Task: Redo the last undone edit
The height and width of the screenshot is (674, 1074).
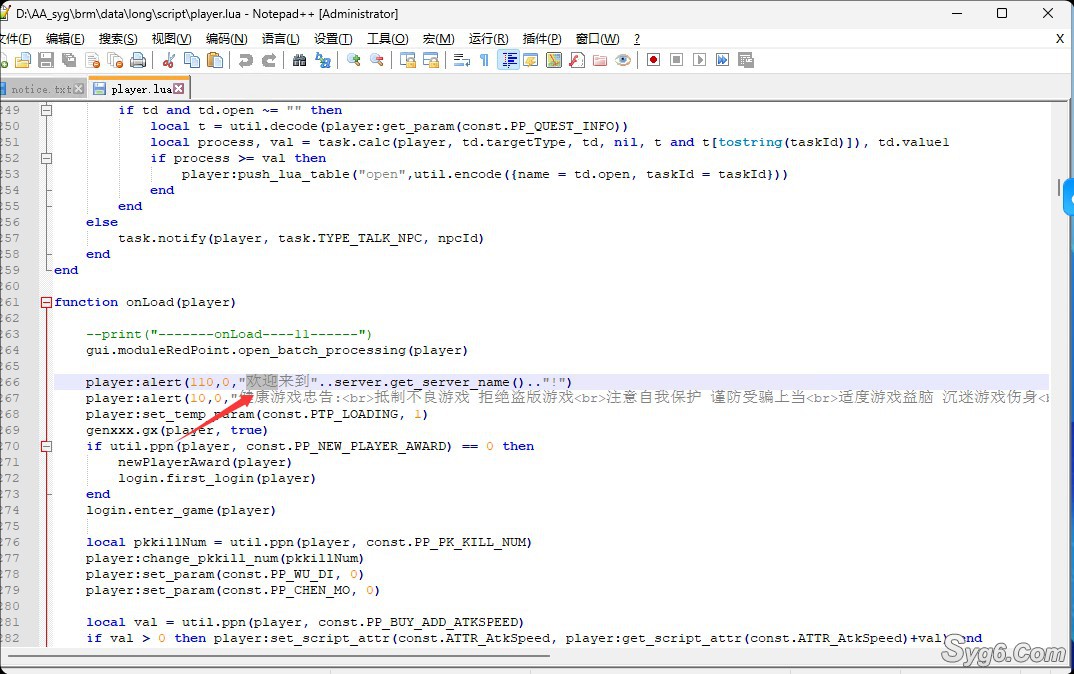Action: point(268,60)
